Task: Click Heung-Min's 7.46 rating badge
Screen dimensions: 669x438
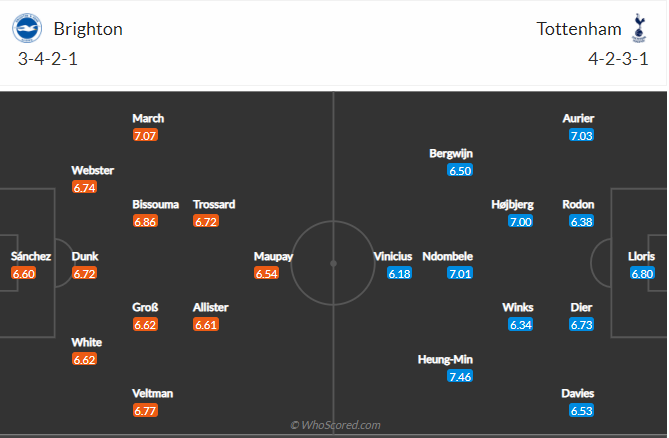Action: (x=460, y=376)
